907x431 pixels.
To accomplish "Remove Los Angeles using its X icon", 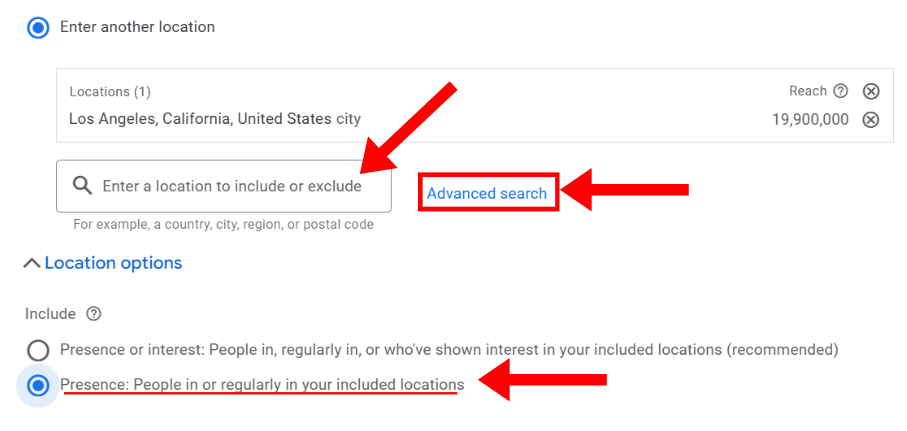I will pyautogui.click(x=871, y=120).
